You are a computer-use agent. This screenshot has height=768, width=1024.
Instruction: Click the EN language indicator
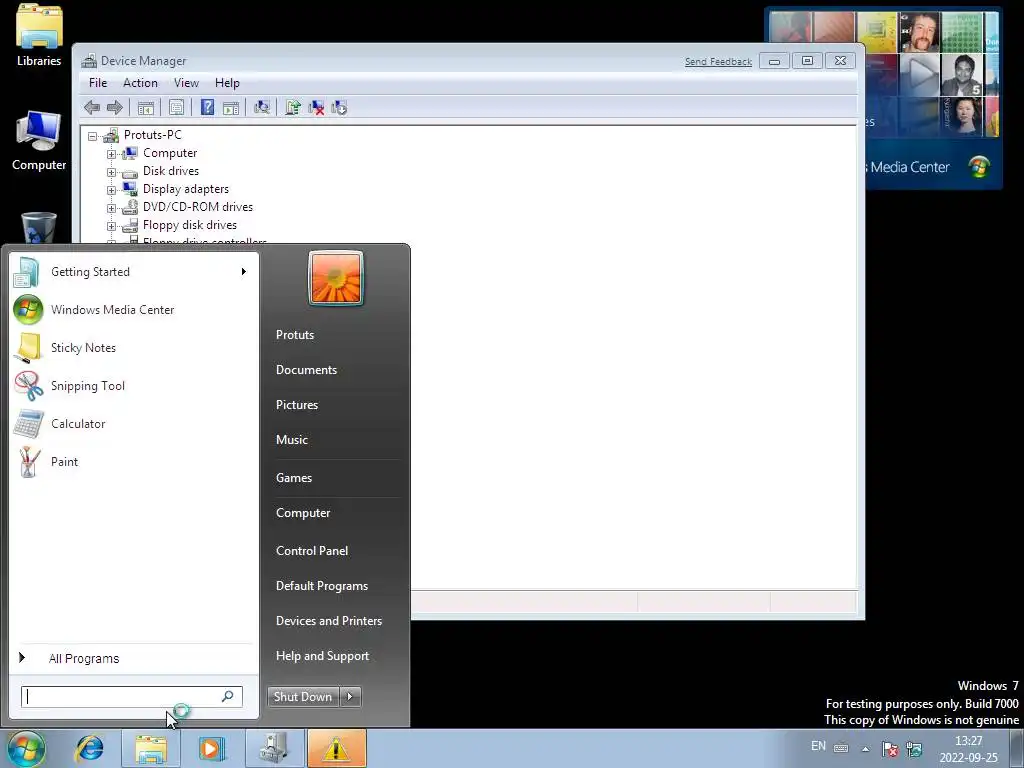(x=818, y=746)
